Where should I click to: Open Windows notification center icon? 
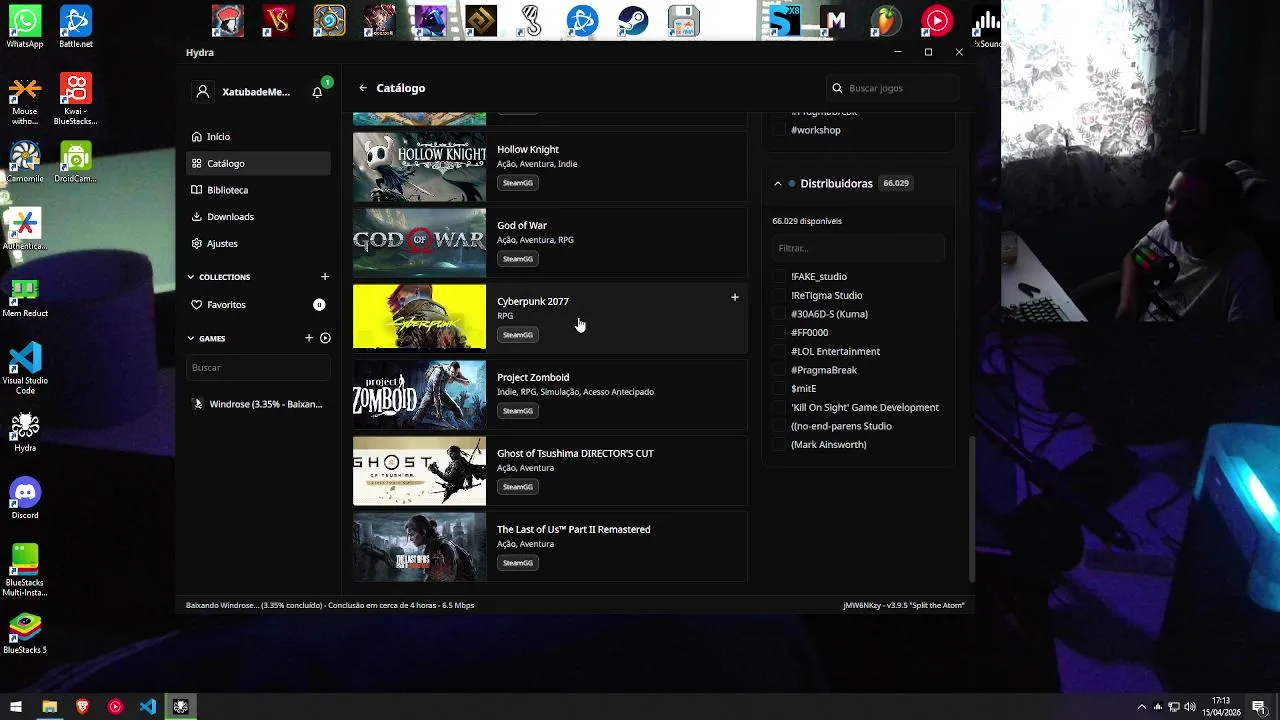point(1259,707)
